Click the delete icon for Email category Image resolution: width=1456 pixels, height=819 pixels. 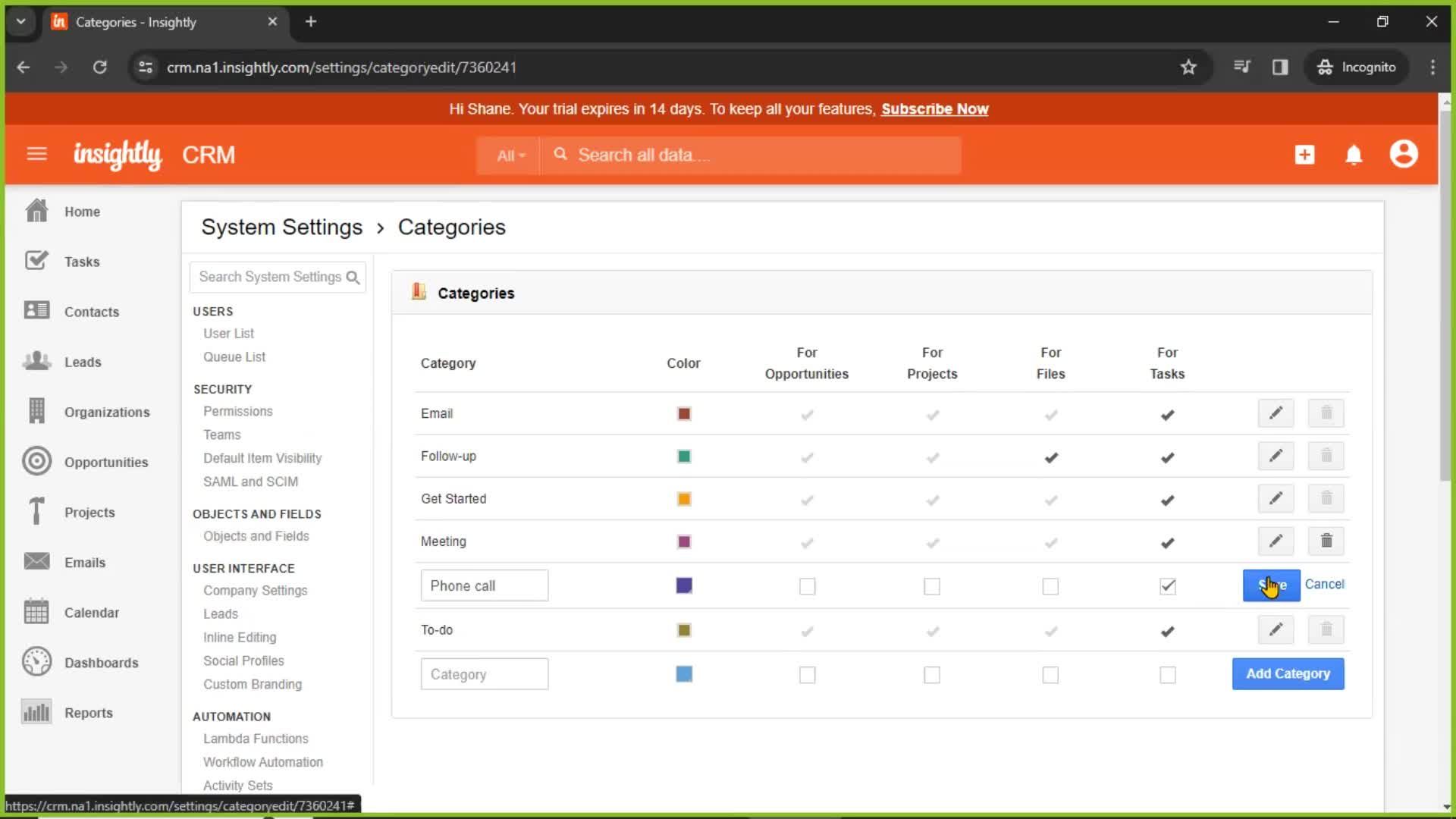click(1326, 413)
